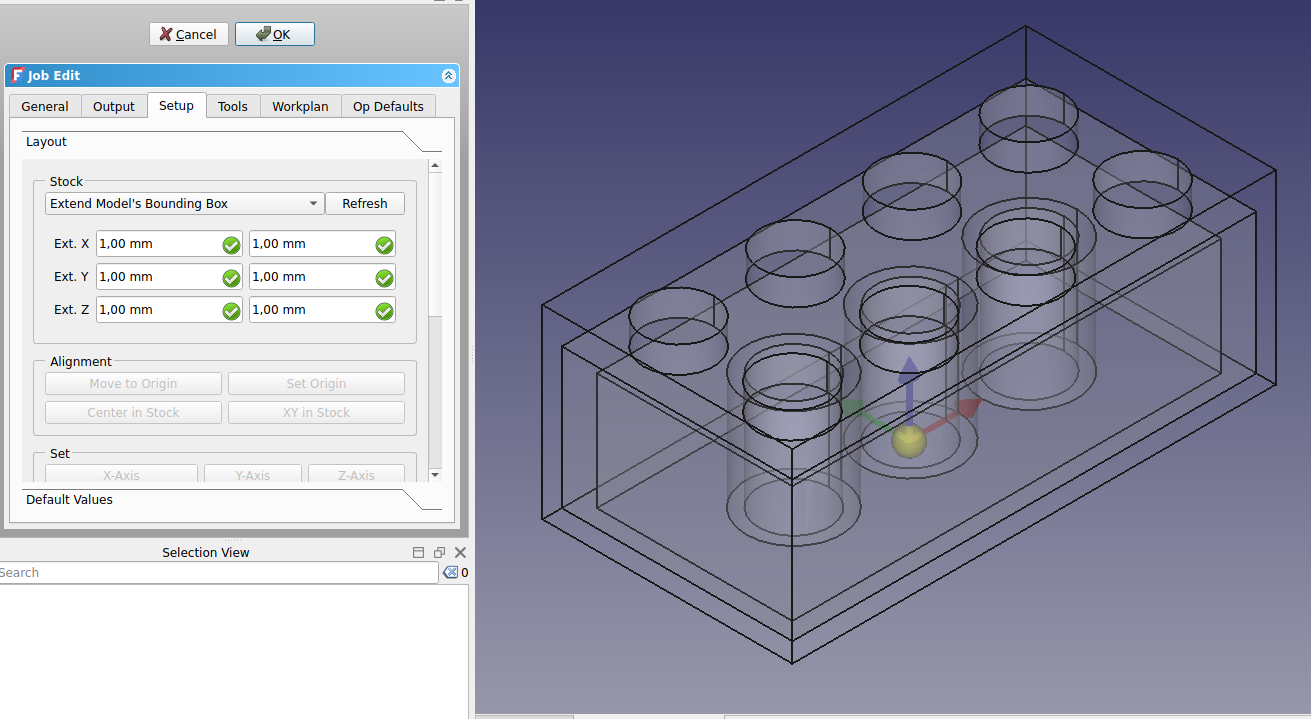Viewport: 1311px width, 719px height.
Task: Confirm the job with OK button
Action: pos(275,34)
